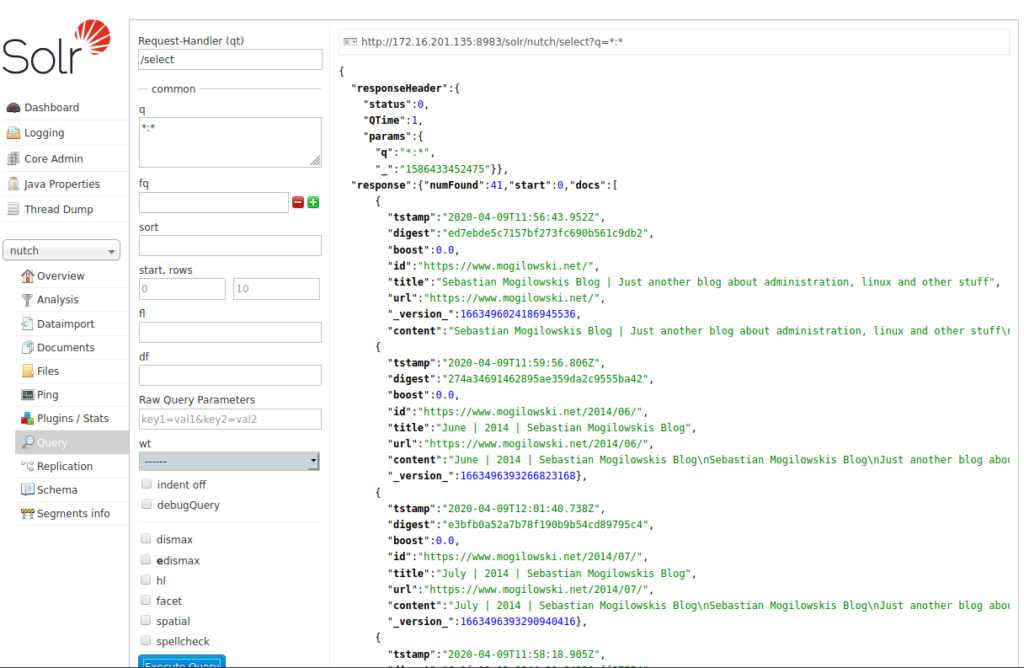1024x668 pixels.
Task: Add a new fq filter with the green plus
Action: (313, 201)
